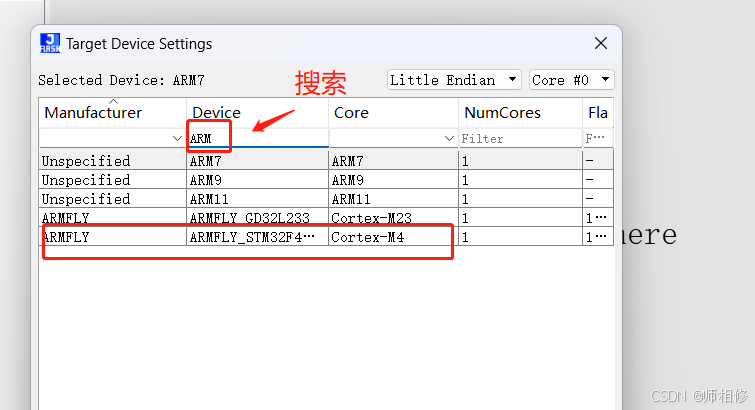755x410 pixels.
Task: Sort by the NumCores column header
Action: 520,113
